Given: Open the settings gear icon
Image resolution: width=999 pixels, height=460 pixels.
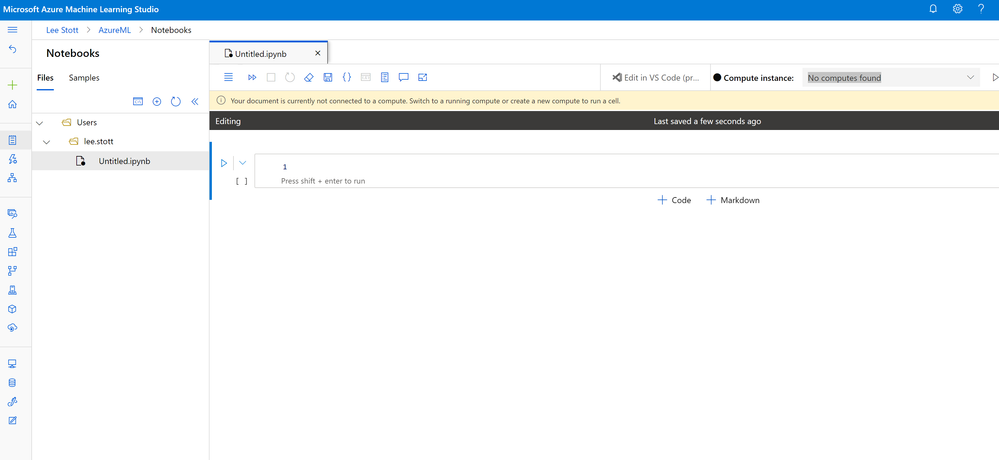Looking at the screenshot, I should point(958,9).
